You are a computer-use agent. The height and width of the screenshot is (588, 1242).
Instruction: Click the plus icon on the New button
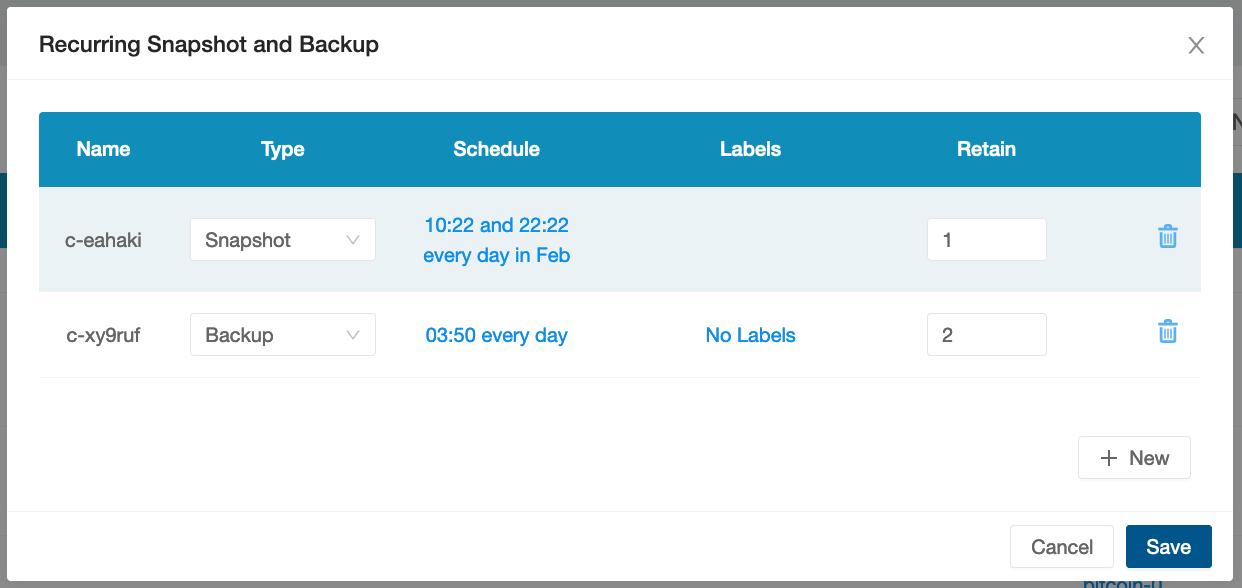click(1108, 457)
